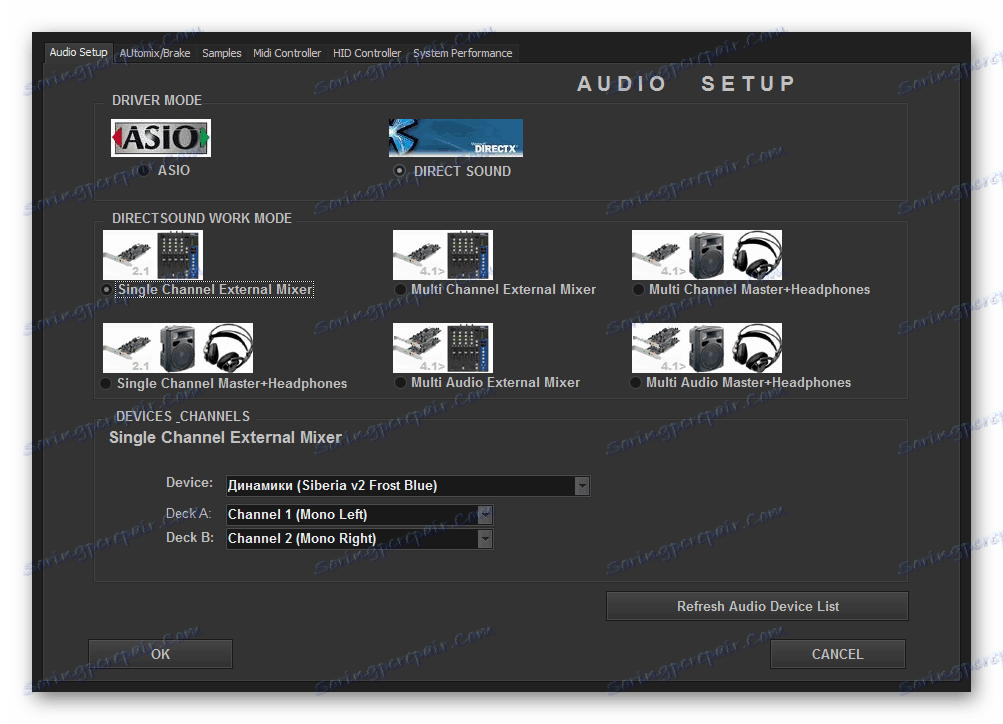The height and width of the screenshot is (724, 1003).
Task: Click the 'DEVICES _CHANNELS' group label
Action: click(183, 416)
